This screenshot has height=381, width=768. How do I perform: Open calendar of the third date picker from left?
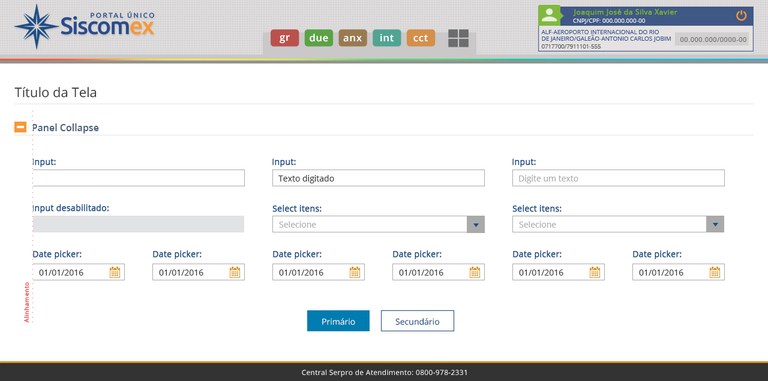[355, 272]
